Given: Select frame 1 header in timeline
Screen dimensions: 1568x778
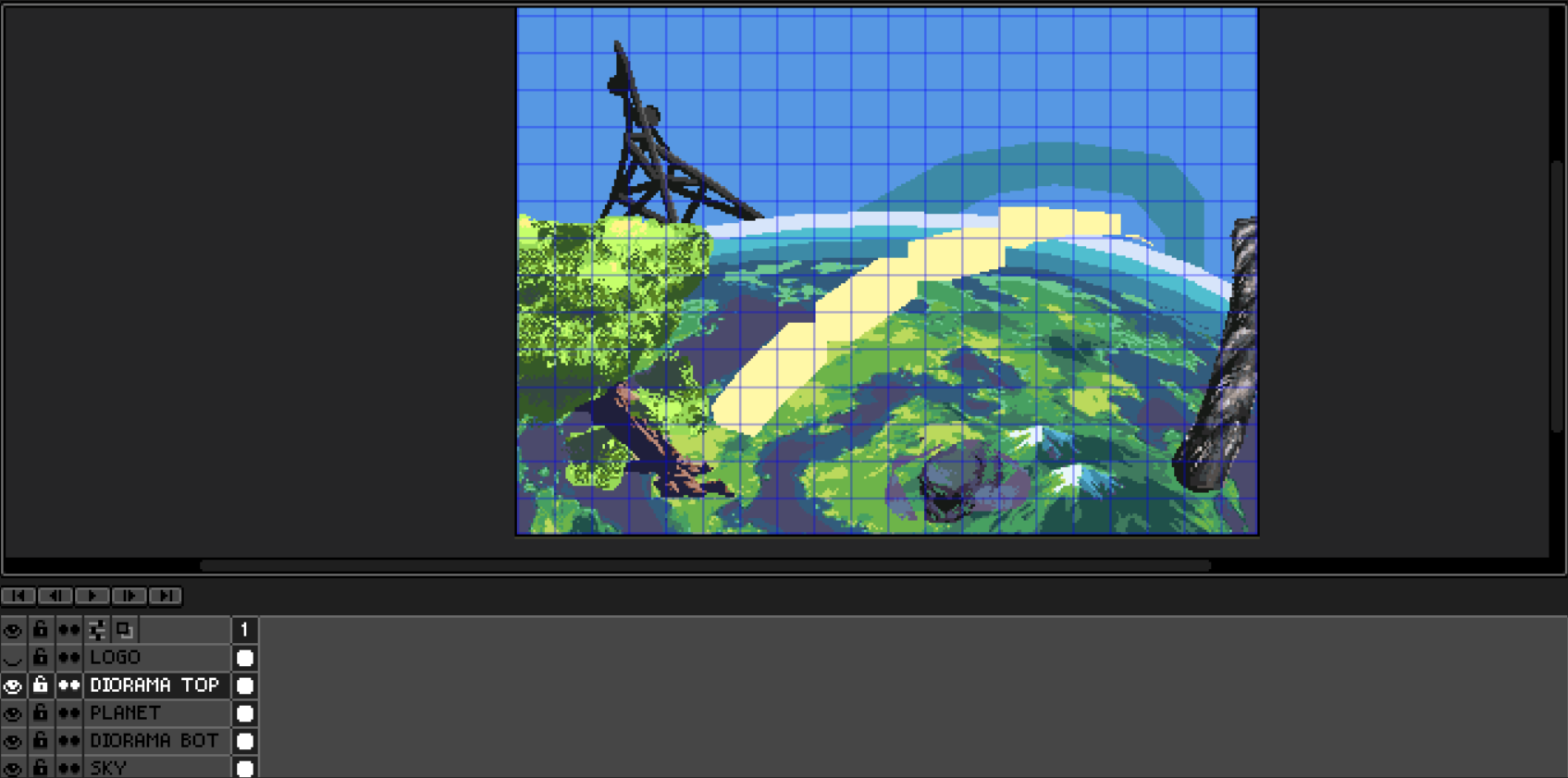Looking at the screenshot, I should tap(244, 630).
